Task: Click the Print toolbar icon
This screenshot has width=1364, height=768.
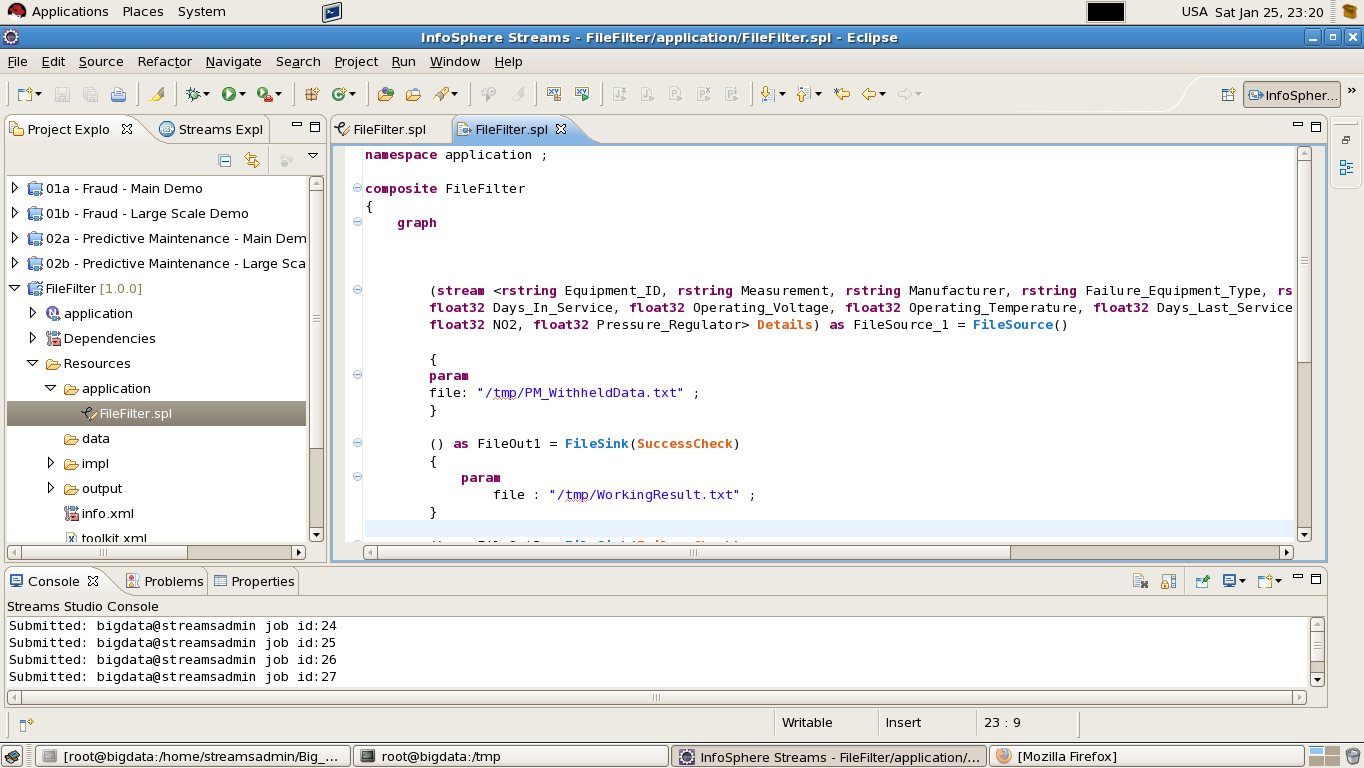Action: pos(118,94)
